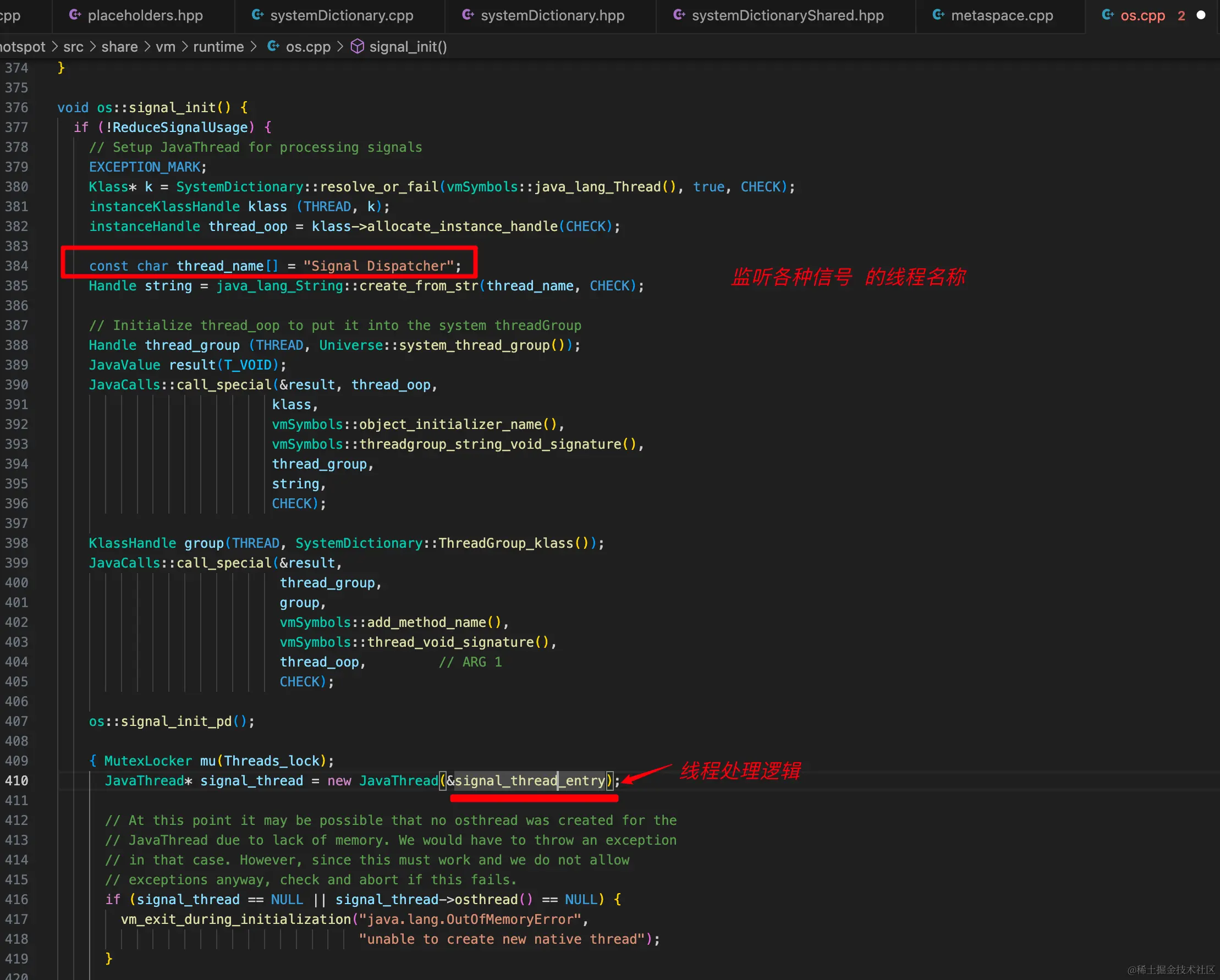Image resolution: width=1220 pixels, height=980 pixels.
Task: Click the os.cpp C++ icon in breadcrumb
Action: pyautogui.click(x=273, y=46)
